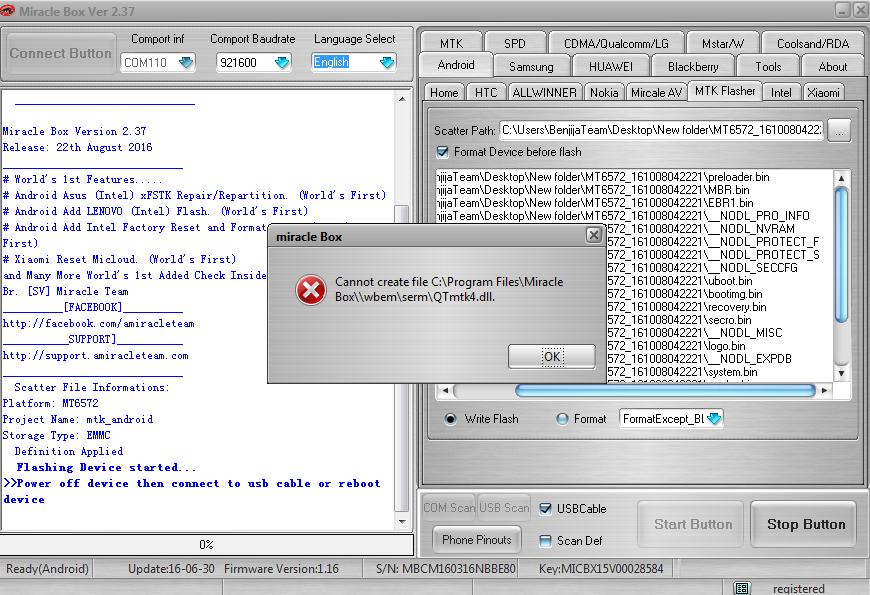Click the file list horizontal scrollbar thumb
Screen dimensions: 870x595
[x=665, y=391]
